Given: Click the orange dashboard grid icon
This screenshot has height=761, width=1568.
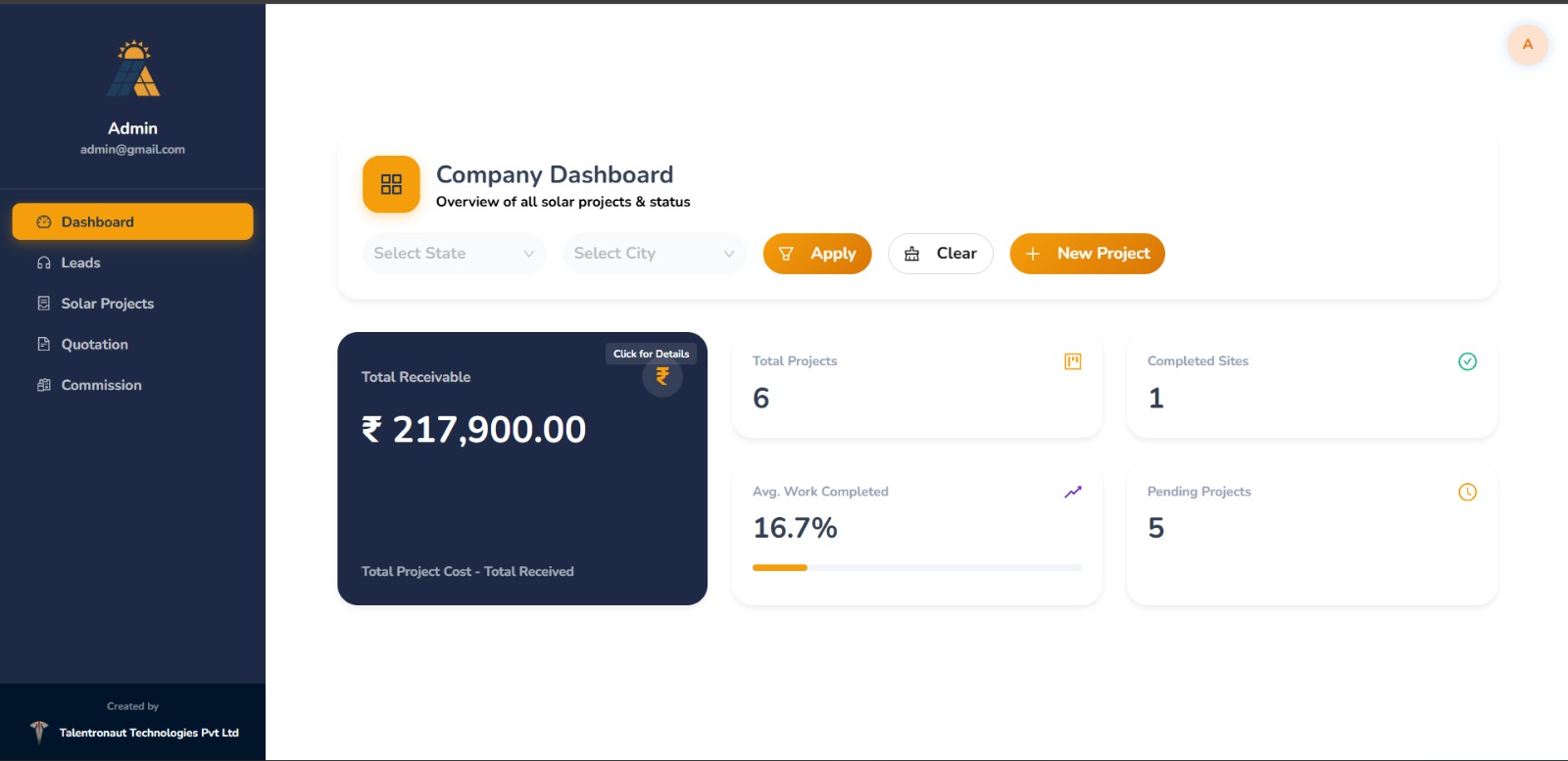Looking at the screenshot, I should tap(391, 184).
